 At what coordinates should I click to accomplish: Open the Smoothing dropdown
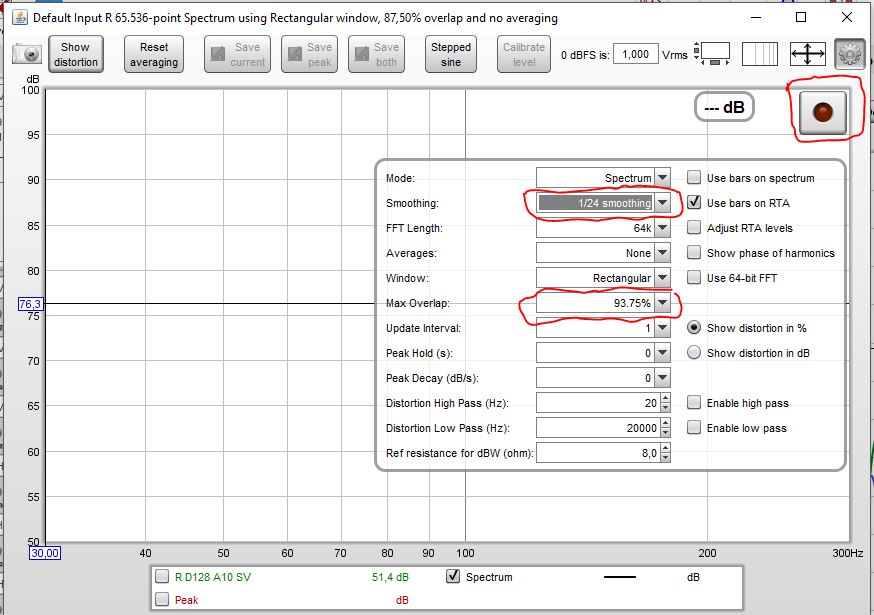pos(661,203)
